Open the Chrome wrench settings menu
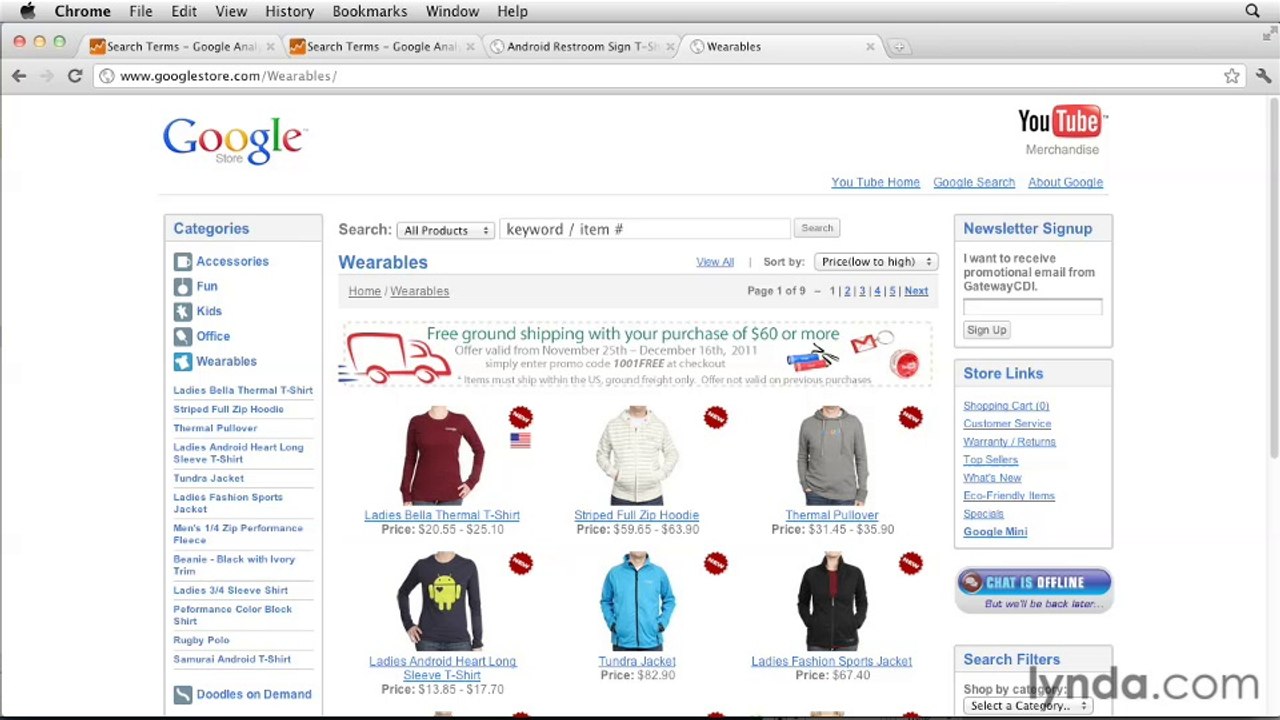The width and height of the screenshot is (1280, 720). point(1263,76)
